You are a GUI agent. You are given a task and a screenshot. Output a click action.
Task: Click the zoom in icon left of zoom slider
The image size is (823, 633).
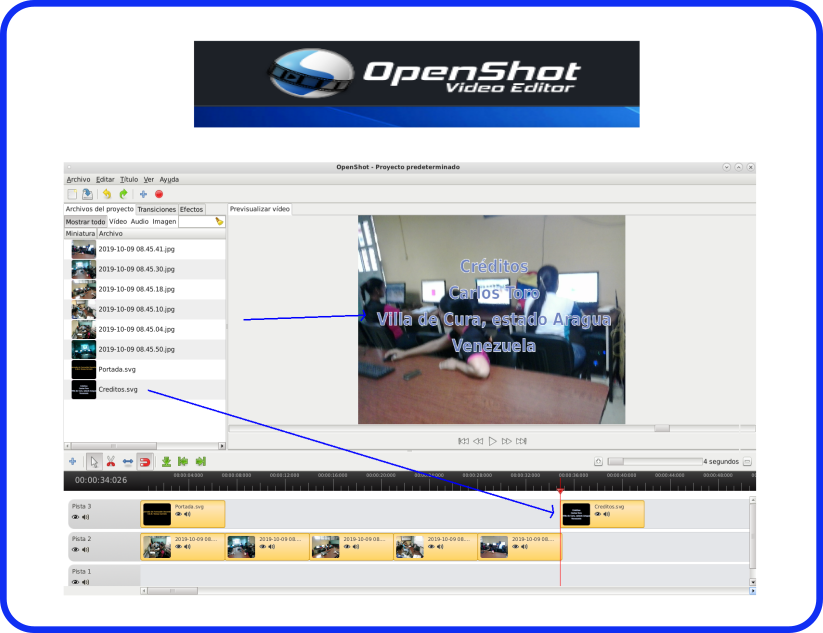pyautogui.click(x=598, y=461)
